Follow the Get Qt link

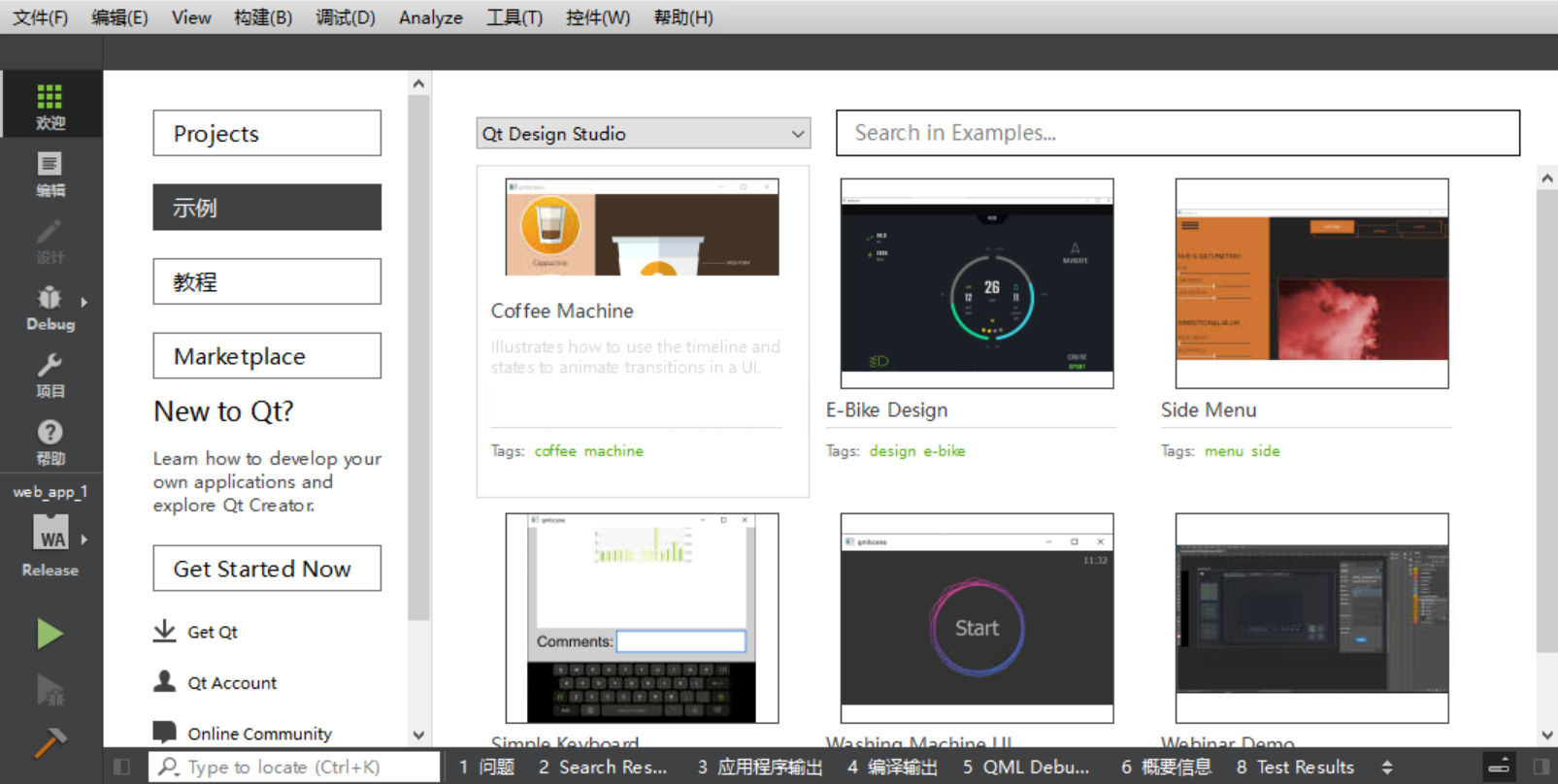(x=213, y=632)
